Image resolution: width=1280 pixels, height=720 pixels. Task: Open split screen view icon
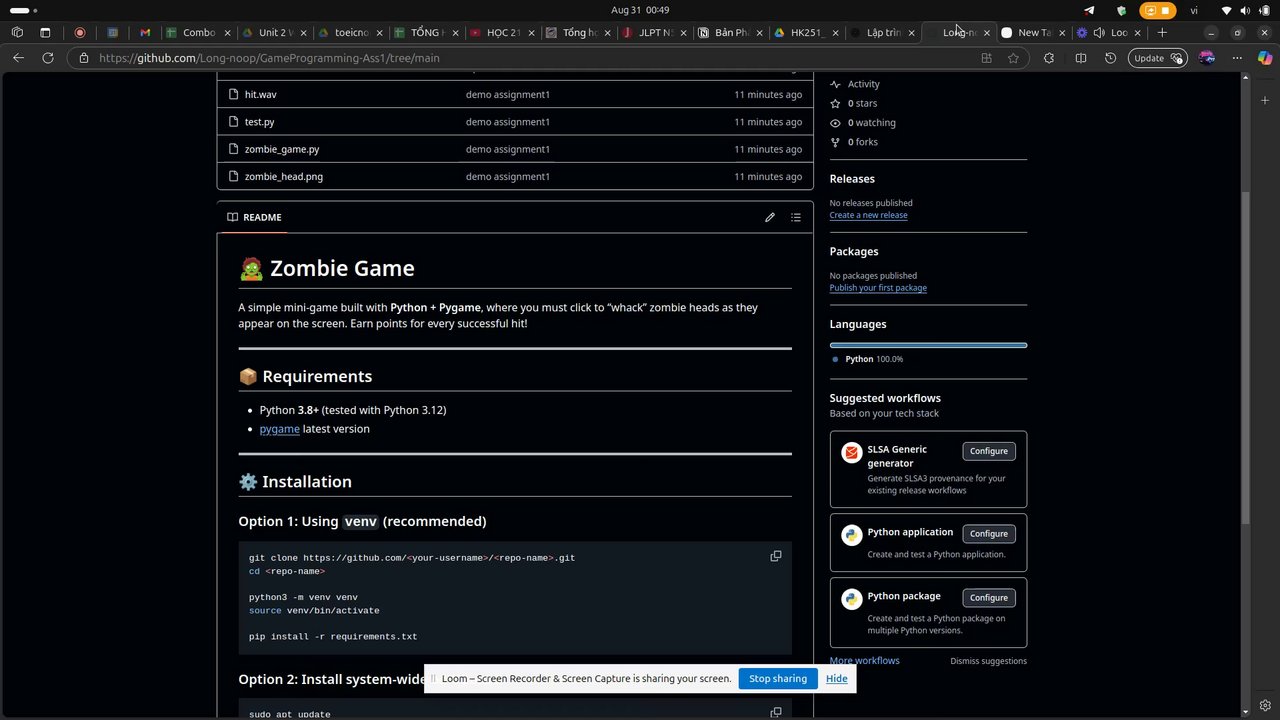[x=1080, y=58]
